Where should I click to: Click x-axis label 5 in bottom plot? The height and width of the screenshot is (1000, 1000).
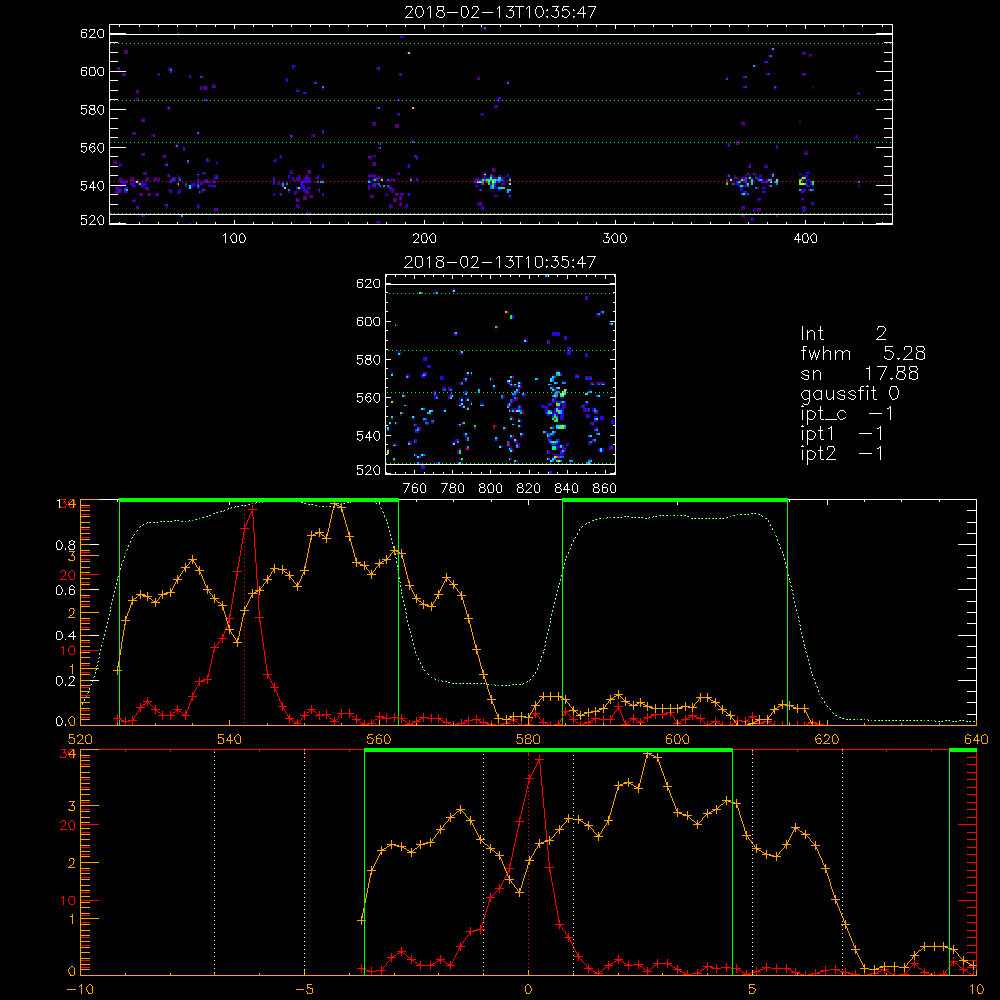[x=752, y=989]
